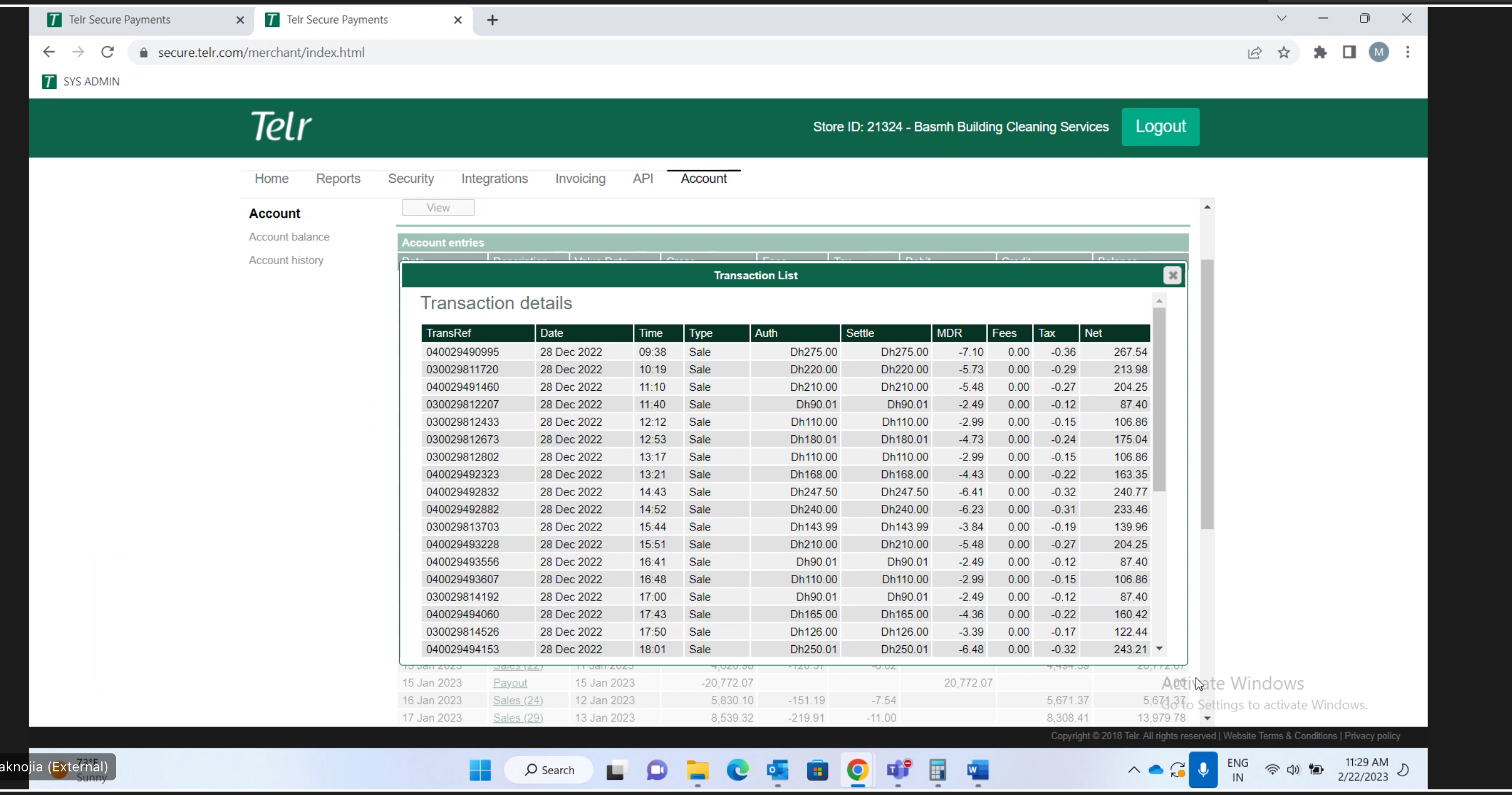This screenshot has height=795, width=1512.
Task: Open Privacy policy footer link
Action: click(1372, 736)
